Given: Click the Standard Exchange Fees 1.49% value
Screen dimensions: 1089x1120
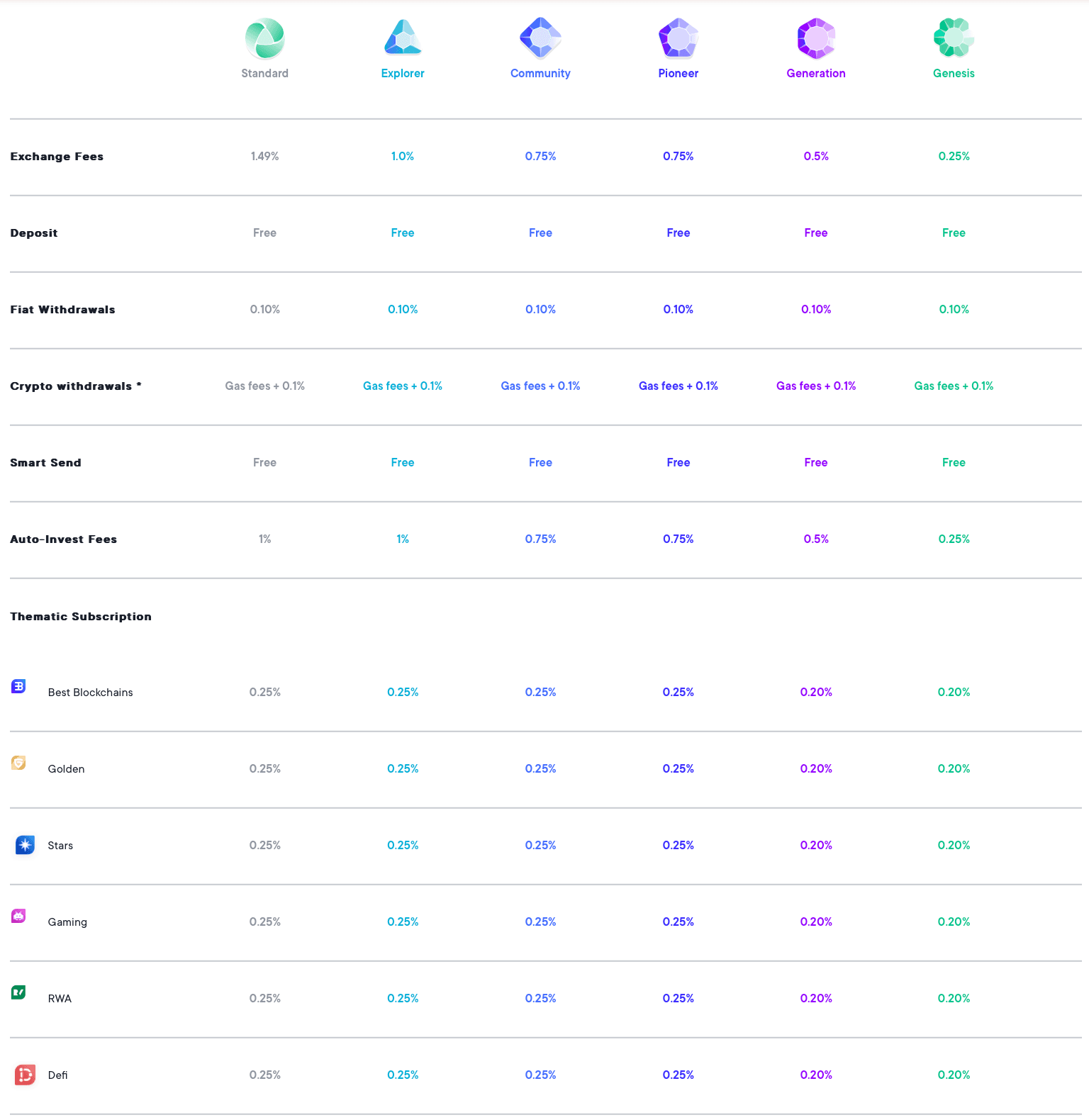Looking at the screenshot, I should (264, 157).
